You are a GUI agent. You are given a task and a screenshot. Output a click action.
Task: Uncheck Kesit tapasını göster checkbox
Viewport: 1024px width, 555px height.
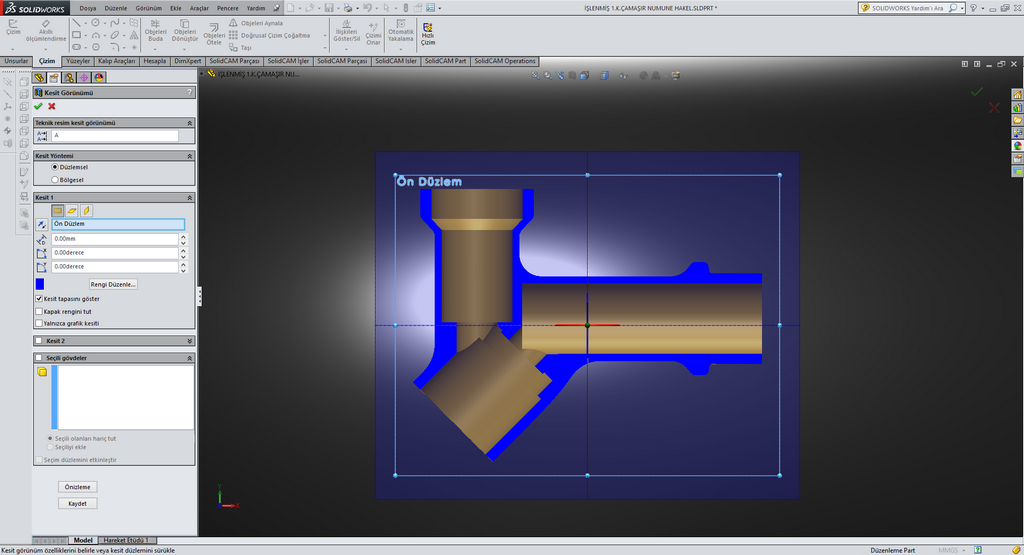click(39, 298)
